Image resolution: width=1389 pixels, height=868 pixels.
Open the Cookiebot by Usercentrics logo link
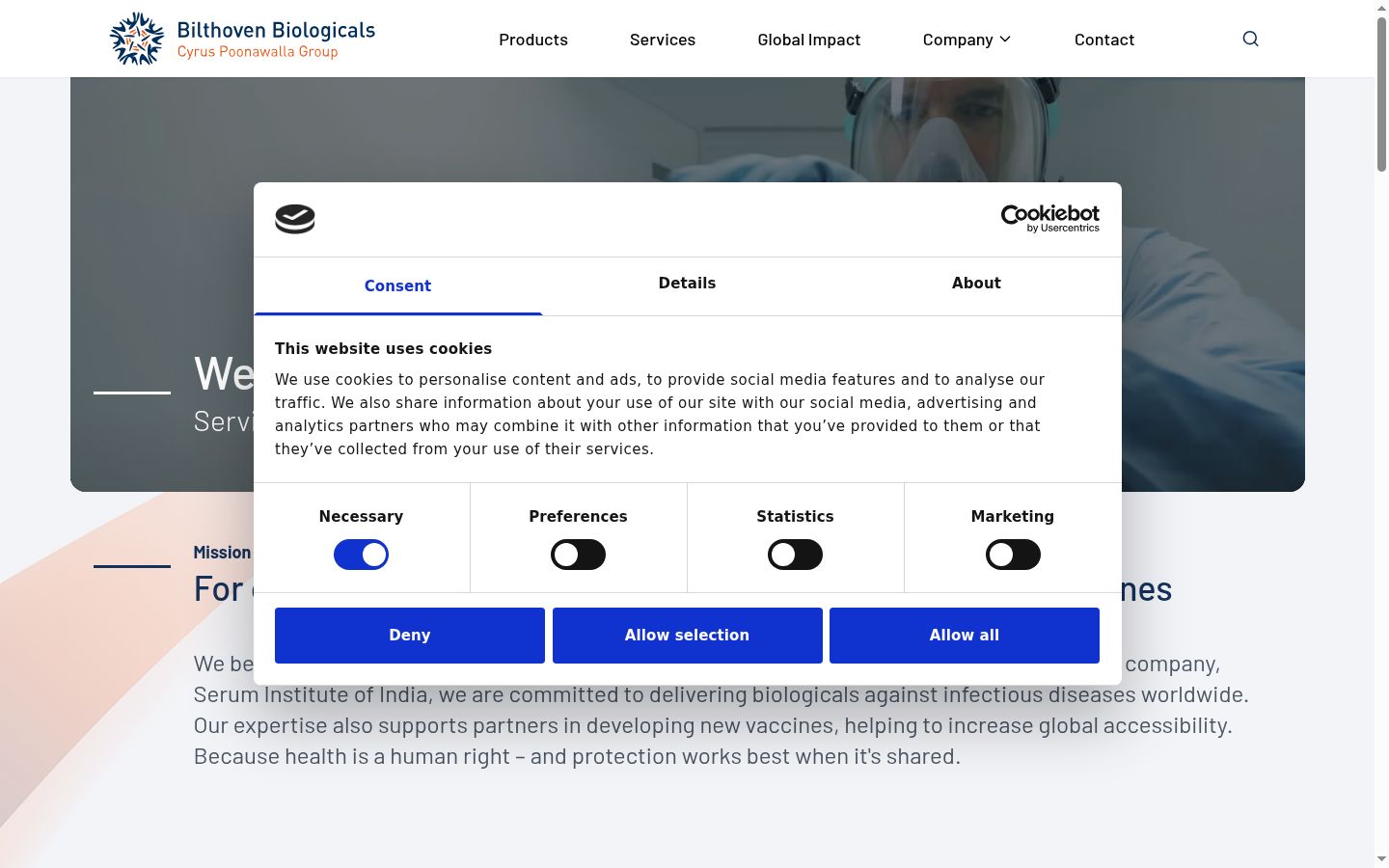click(x=1049, y=219)
